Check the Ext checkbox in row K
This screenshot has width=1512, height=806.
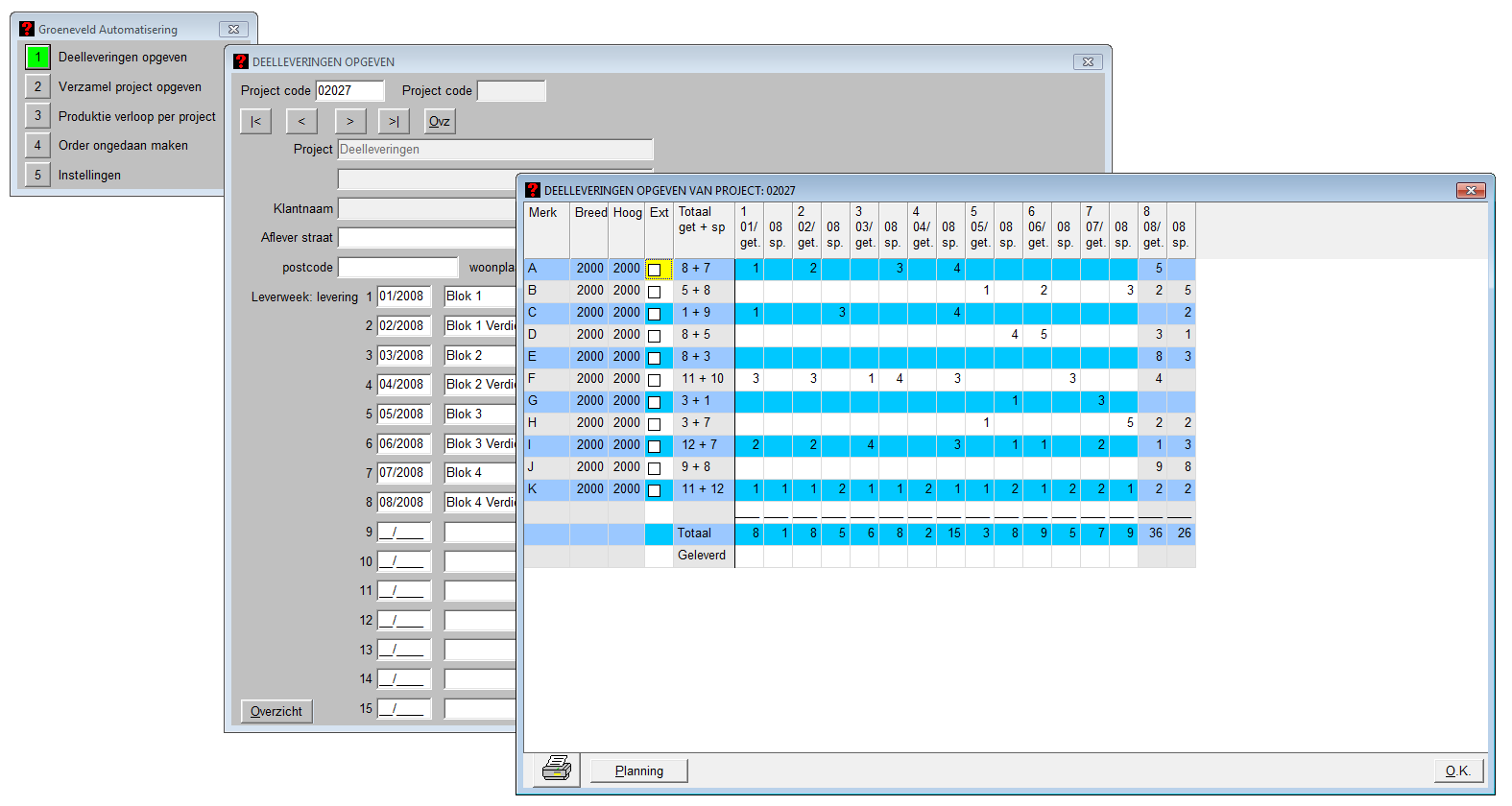click(655, 490)
